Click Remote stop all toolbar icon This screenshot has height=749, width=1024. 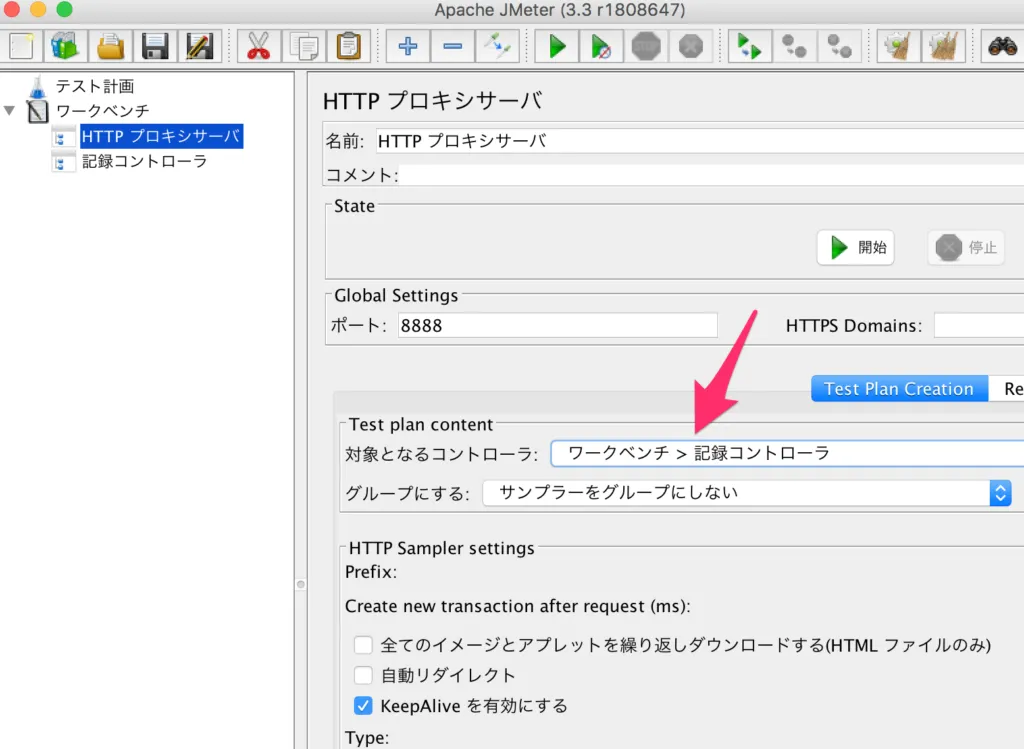pos(794,46)
